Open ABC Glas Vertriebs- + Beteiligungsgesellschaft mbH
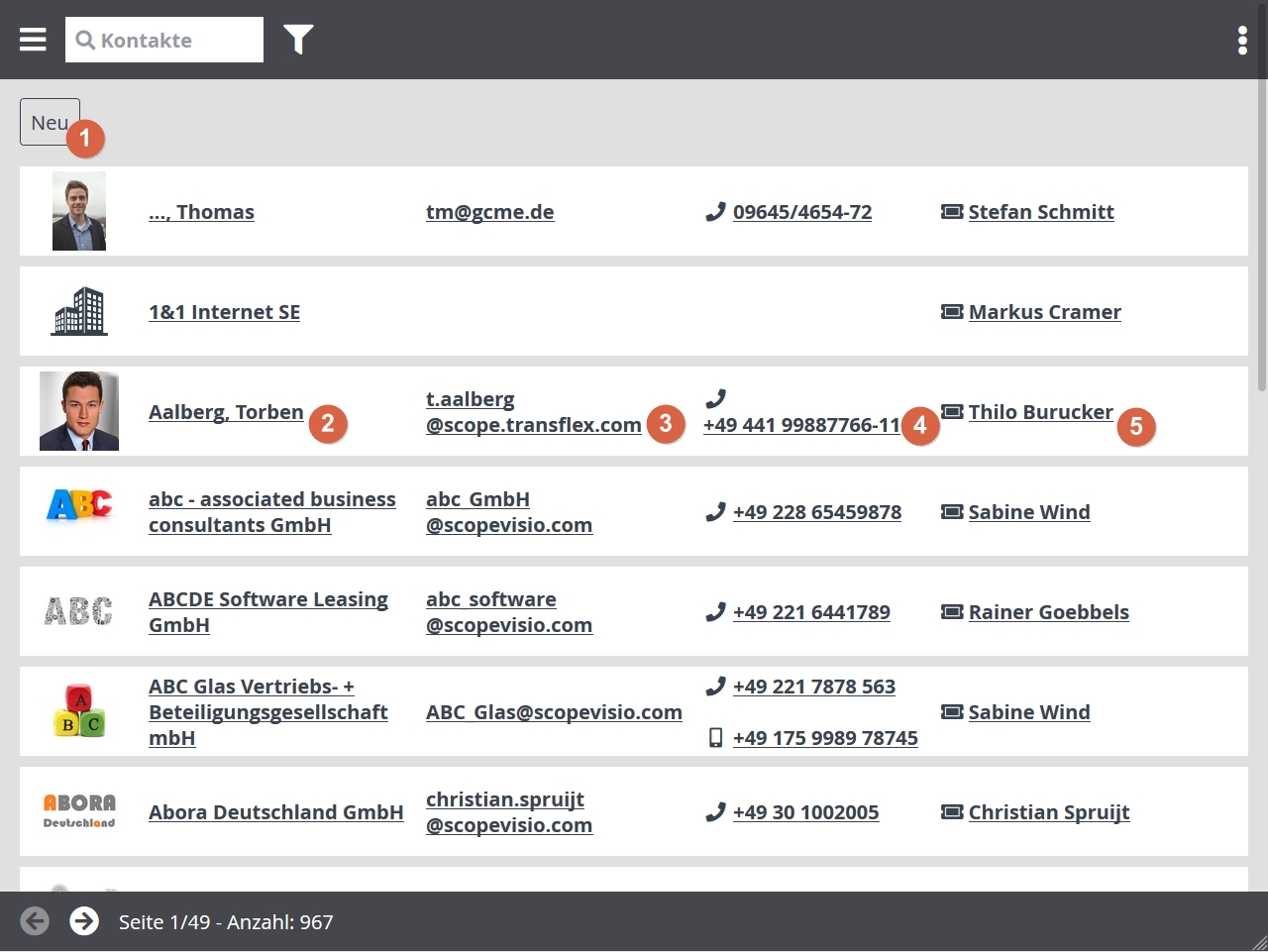 [x=268, y=712]
